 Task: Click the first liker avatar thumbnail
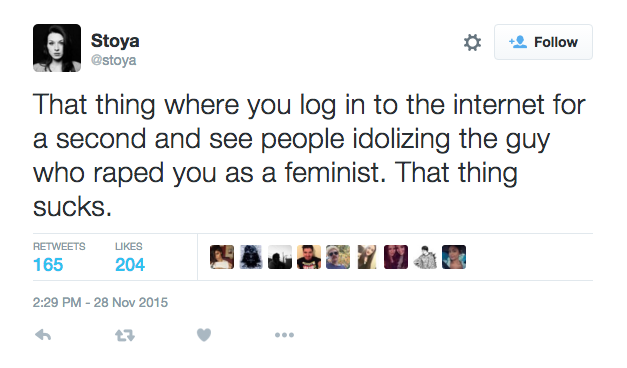click(222, 257)
